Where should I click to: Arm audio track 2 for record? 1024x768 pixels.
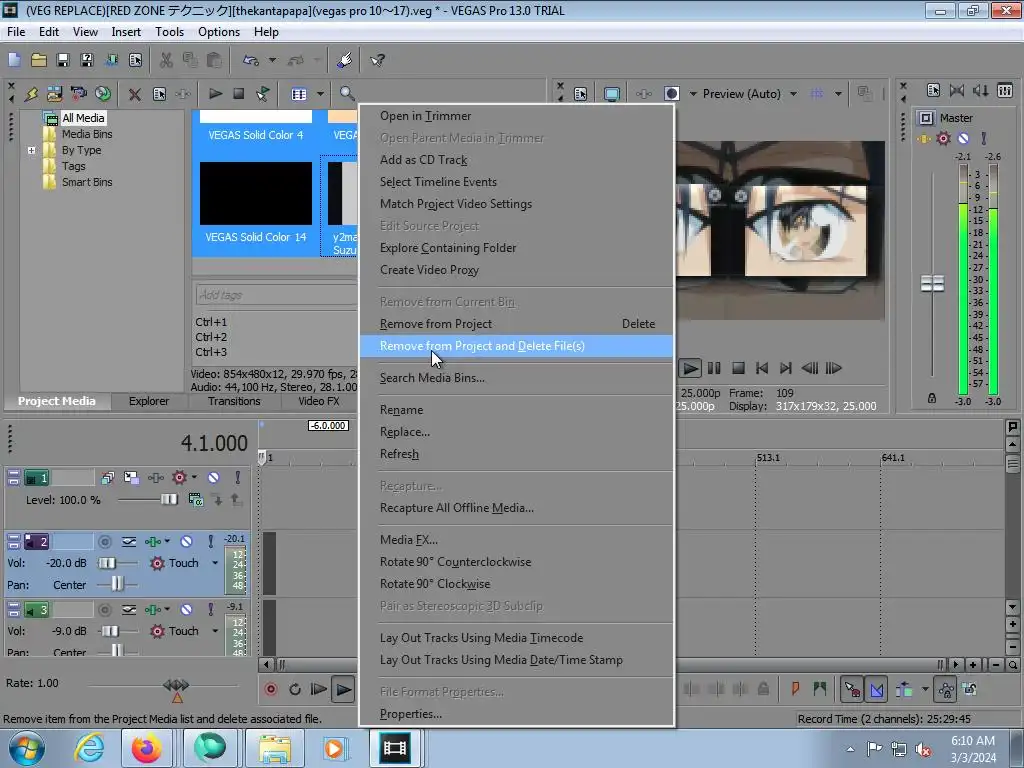click(104, 541)
